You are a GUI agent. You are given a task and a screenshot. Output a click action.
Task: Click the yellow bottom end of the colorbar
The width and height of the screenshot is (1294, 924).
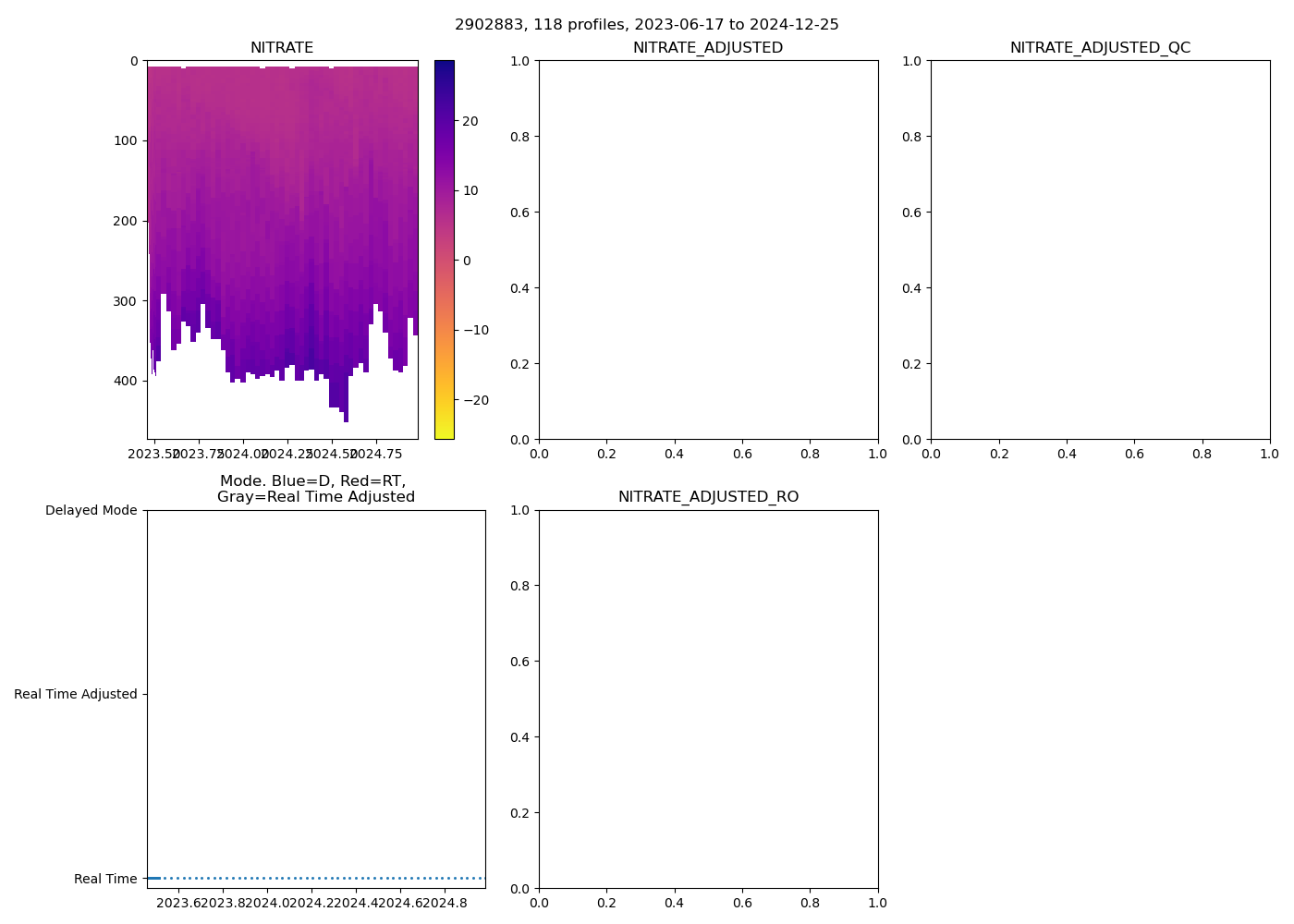(444, 432)
